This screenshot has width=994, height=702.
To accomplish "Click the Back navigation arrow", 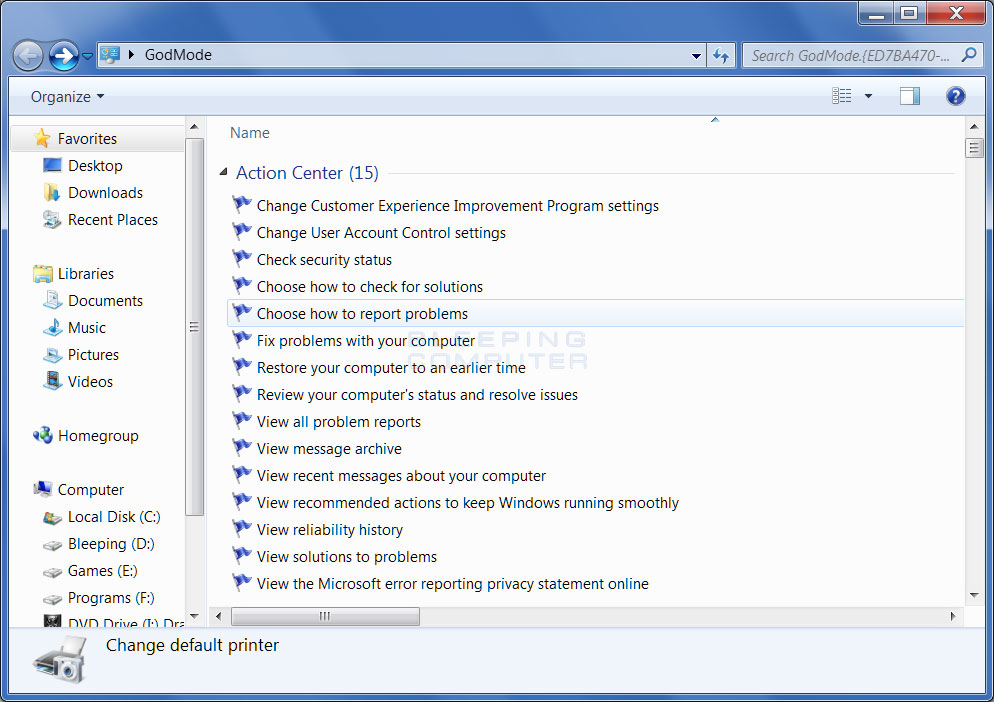I will 29,55.
